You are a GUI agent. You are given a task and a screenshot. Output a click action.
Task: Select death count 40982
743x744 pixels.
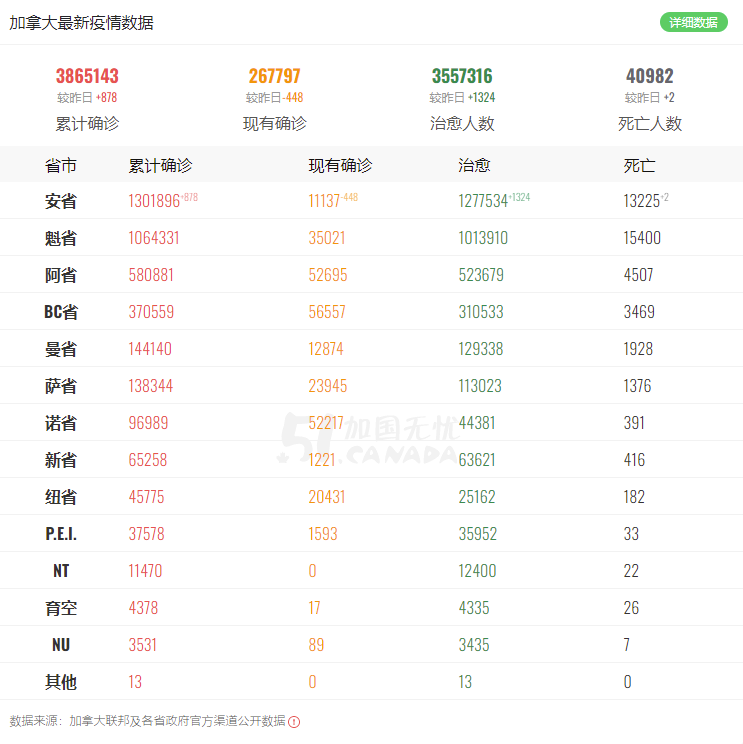[650, 76]
